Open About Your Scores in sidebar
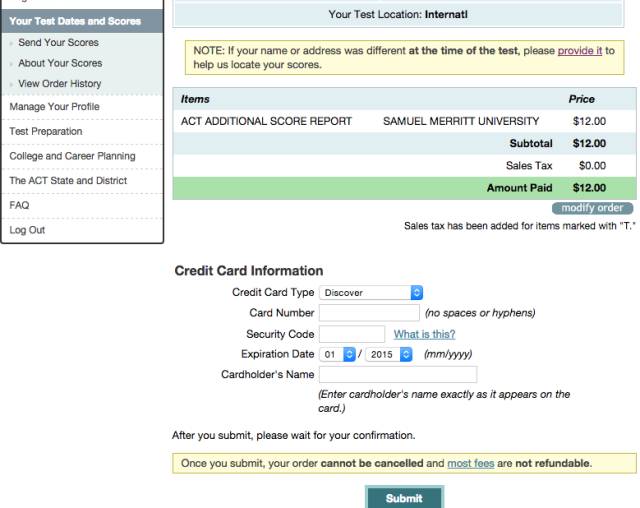Image resolution: width=640 pixels, height=508 pixels. (x=60, y=63)
